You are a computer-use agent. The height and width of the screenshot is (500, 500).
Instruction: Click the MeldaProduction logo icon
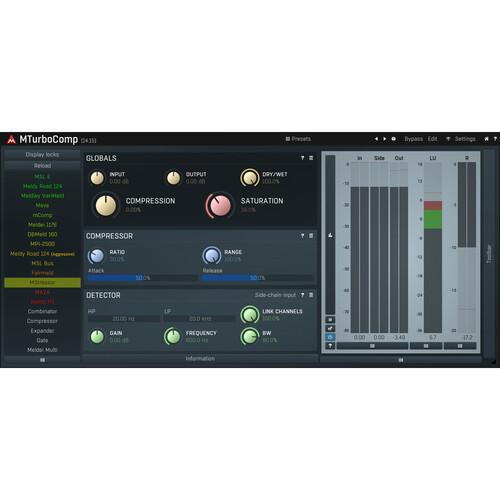pyautogui.click(x=12, y=139)
